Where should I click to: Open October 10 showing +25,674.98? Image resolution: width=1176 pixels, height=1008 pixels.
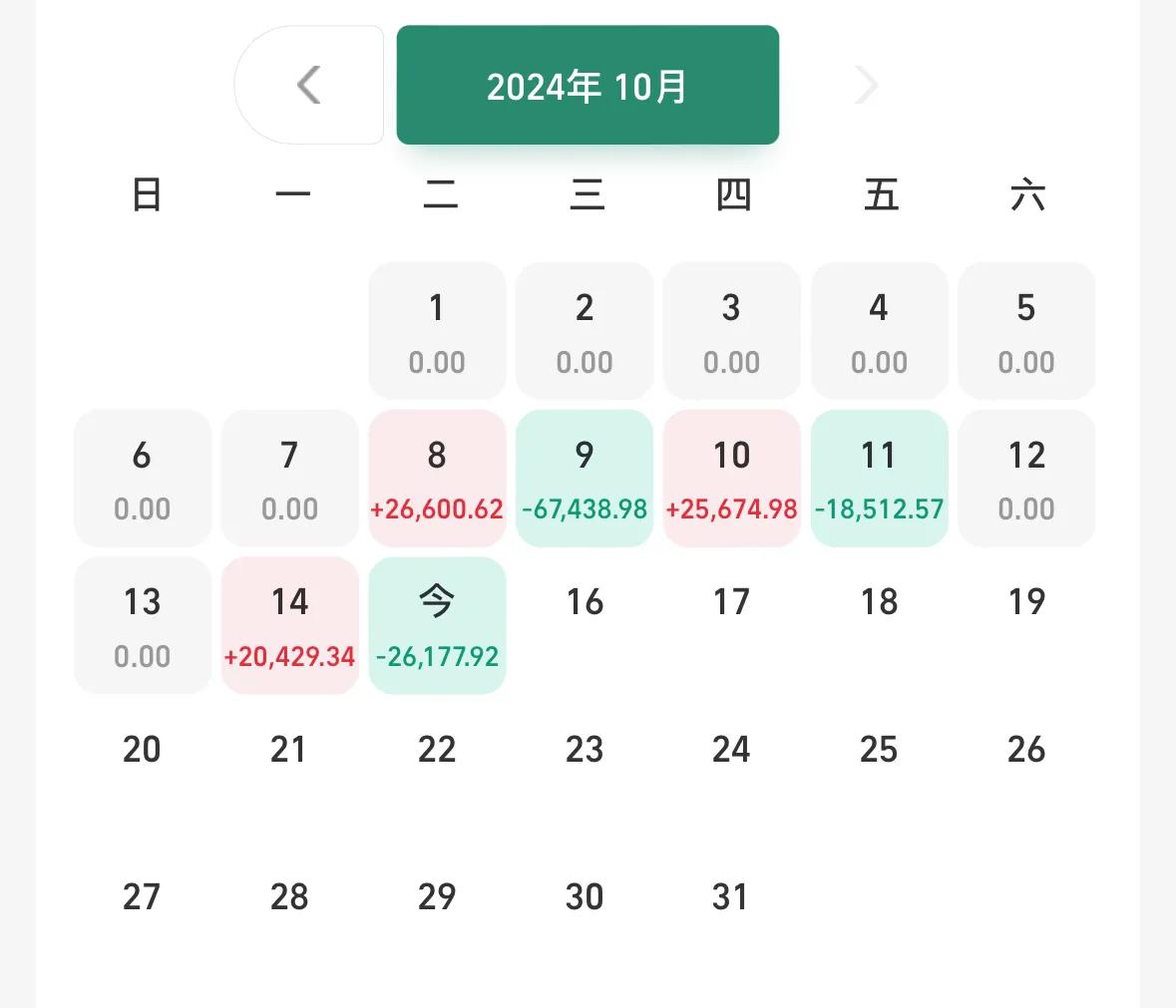coord(731,479)
